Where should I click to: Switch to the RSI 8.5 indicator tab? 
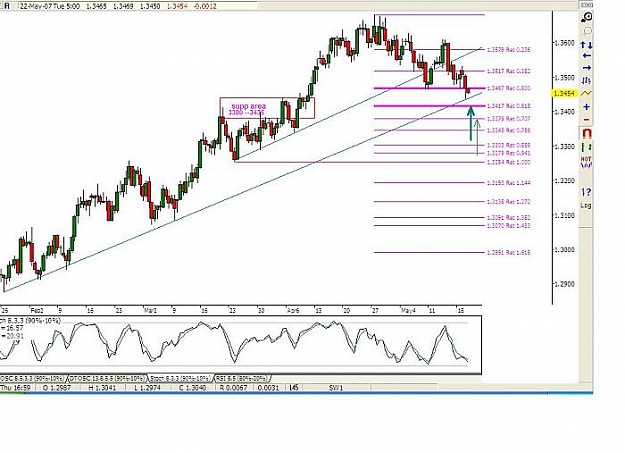pyautogui.click(x=242, y=378)
